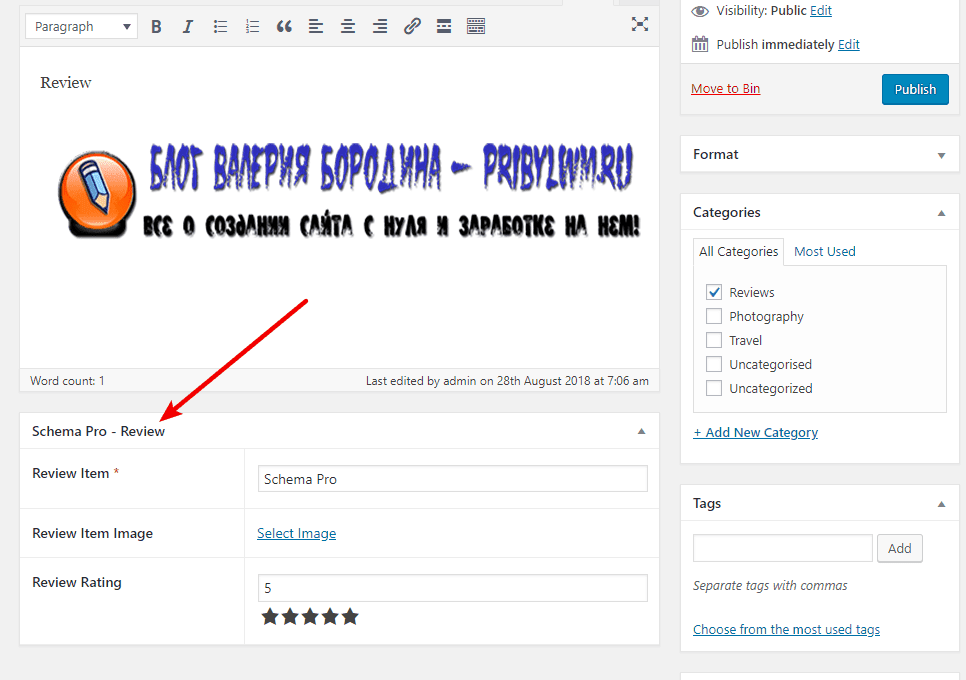Apply blockquote formatting

click(x=284, y=26)
